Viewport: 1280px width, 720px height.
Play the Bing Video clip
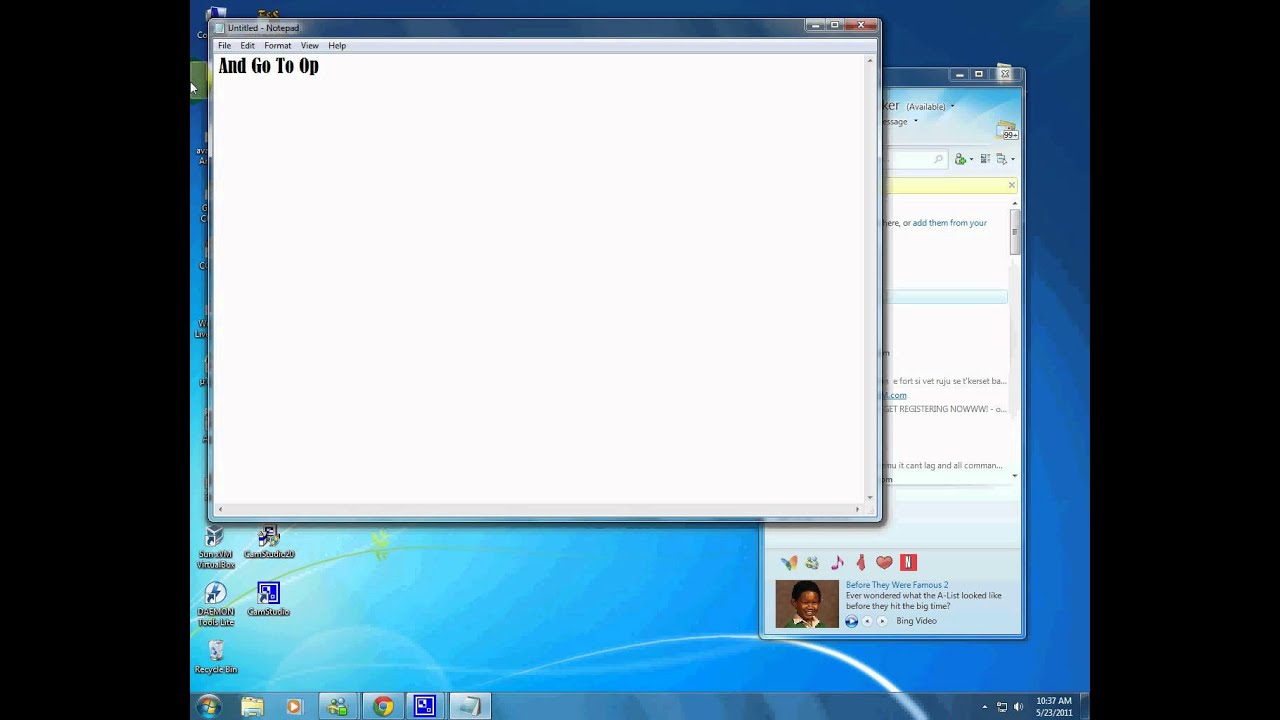851,621
